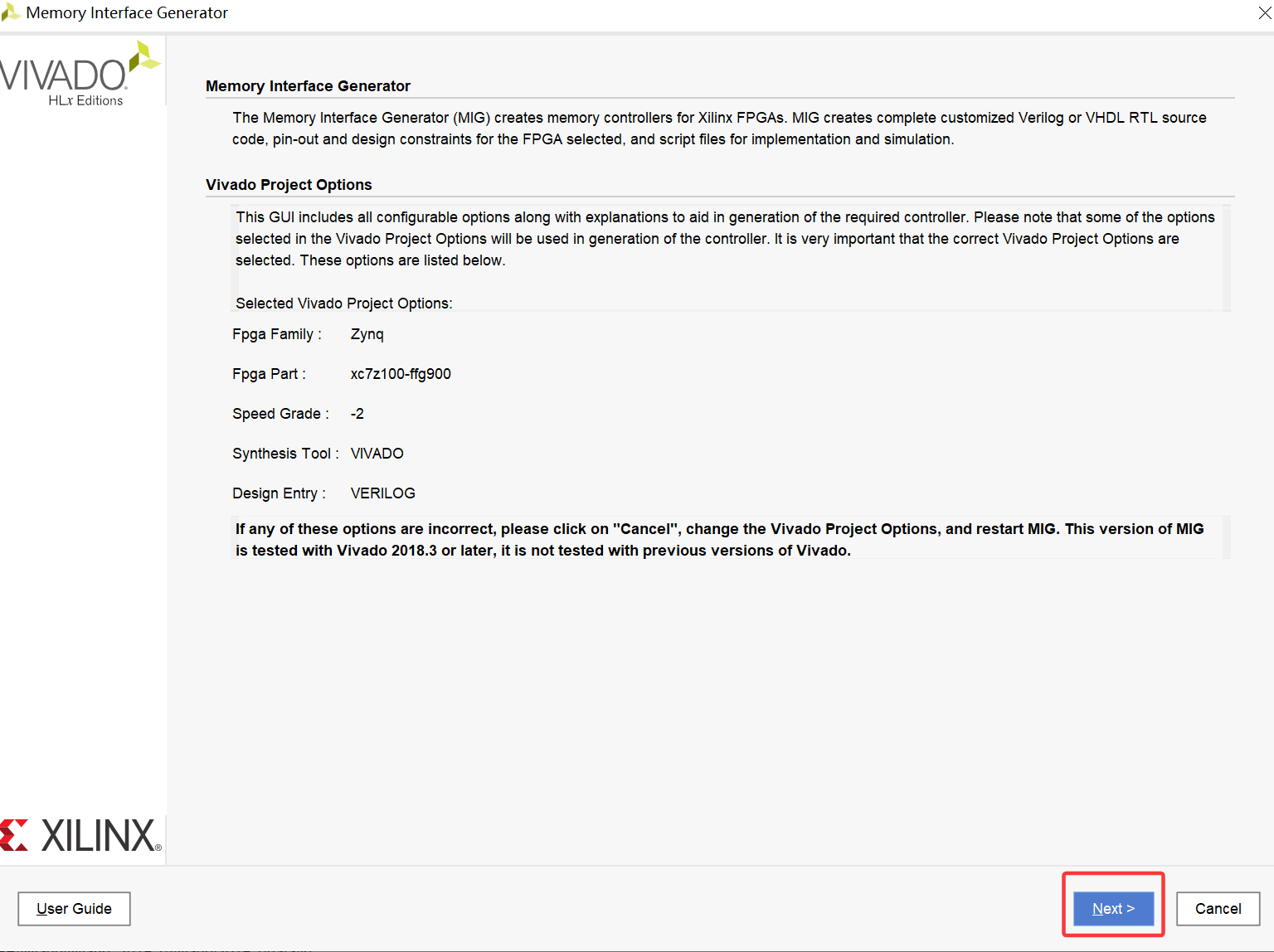The image size is (1274, 952).
Task: Click the Next > button
Action: [x=1113, y=908]
